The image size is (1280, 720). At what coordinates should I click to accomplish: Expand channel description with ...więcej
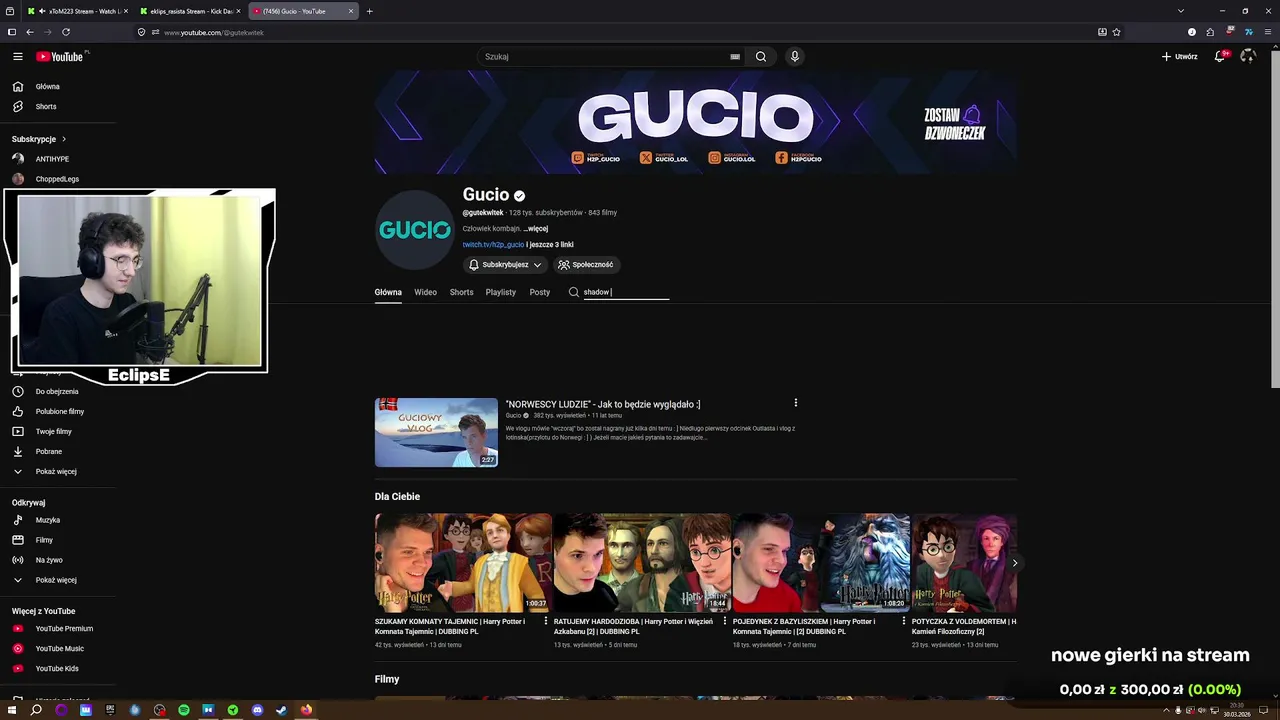(x=536, y=229)
